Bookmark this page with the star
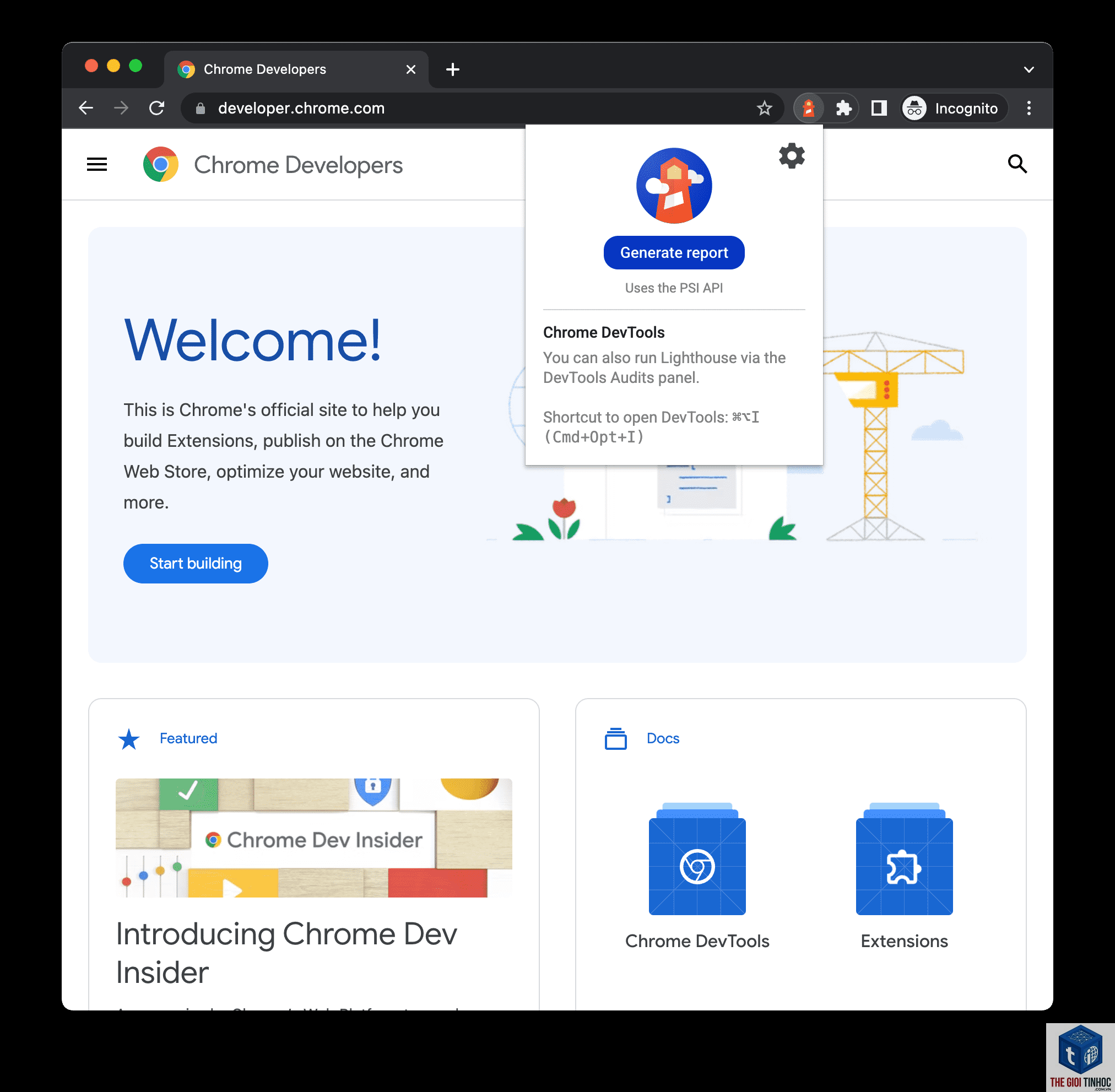This screenshot has width=1115, height=1092. [764, 108]
